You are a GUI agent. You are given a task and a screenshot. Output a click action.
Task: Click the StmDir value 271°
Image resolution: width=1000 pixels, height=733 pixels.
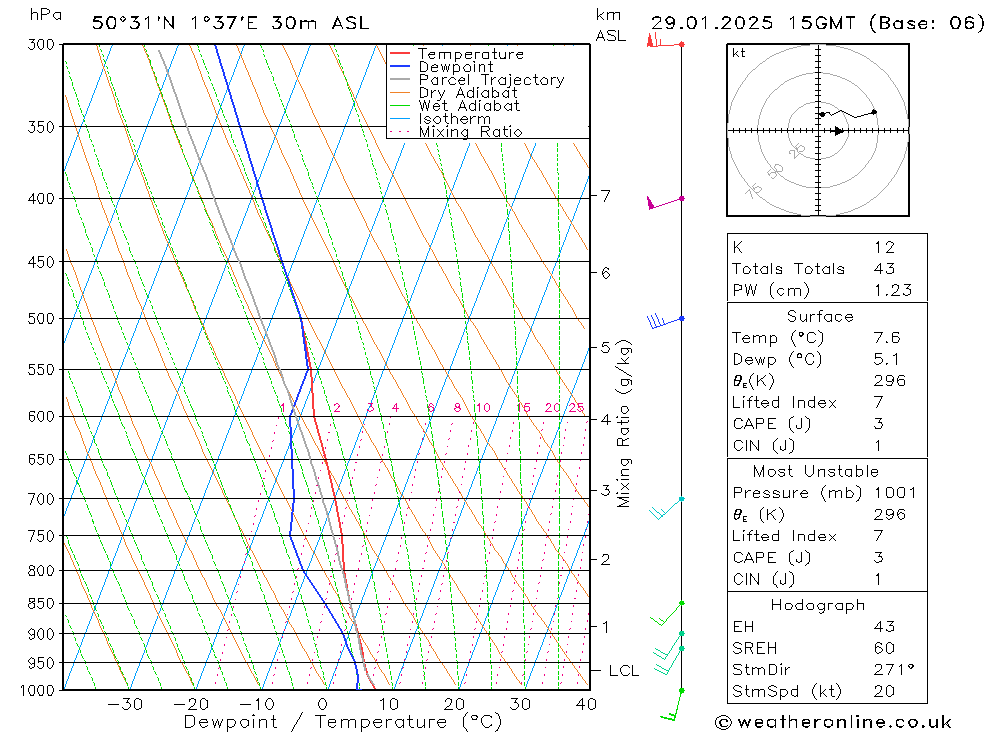pyautogui.click(x=894, y=669)
